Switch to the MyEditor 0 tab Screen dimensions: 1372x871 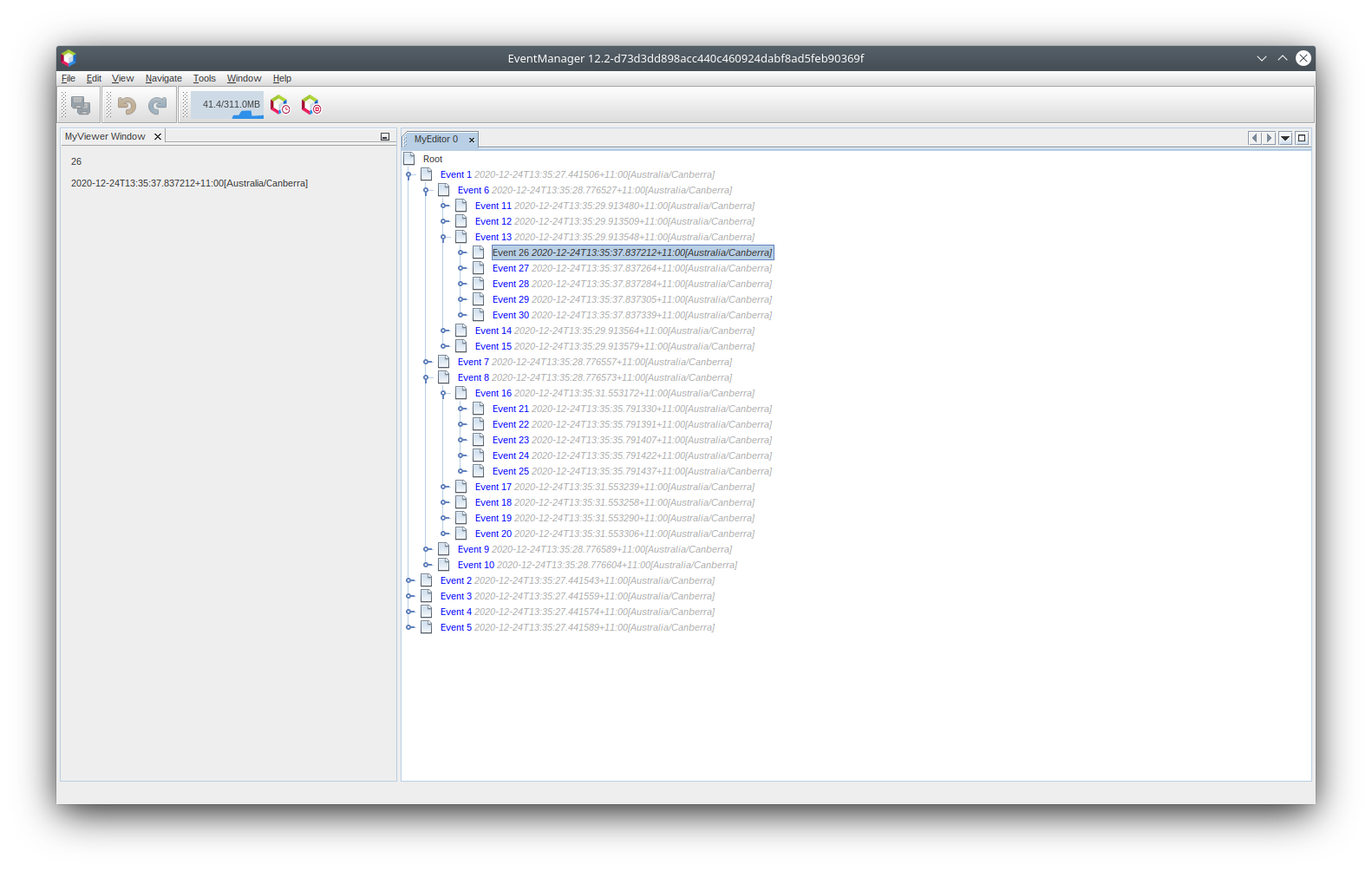point(435,139)
